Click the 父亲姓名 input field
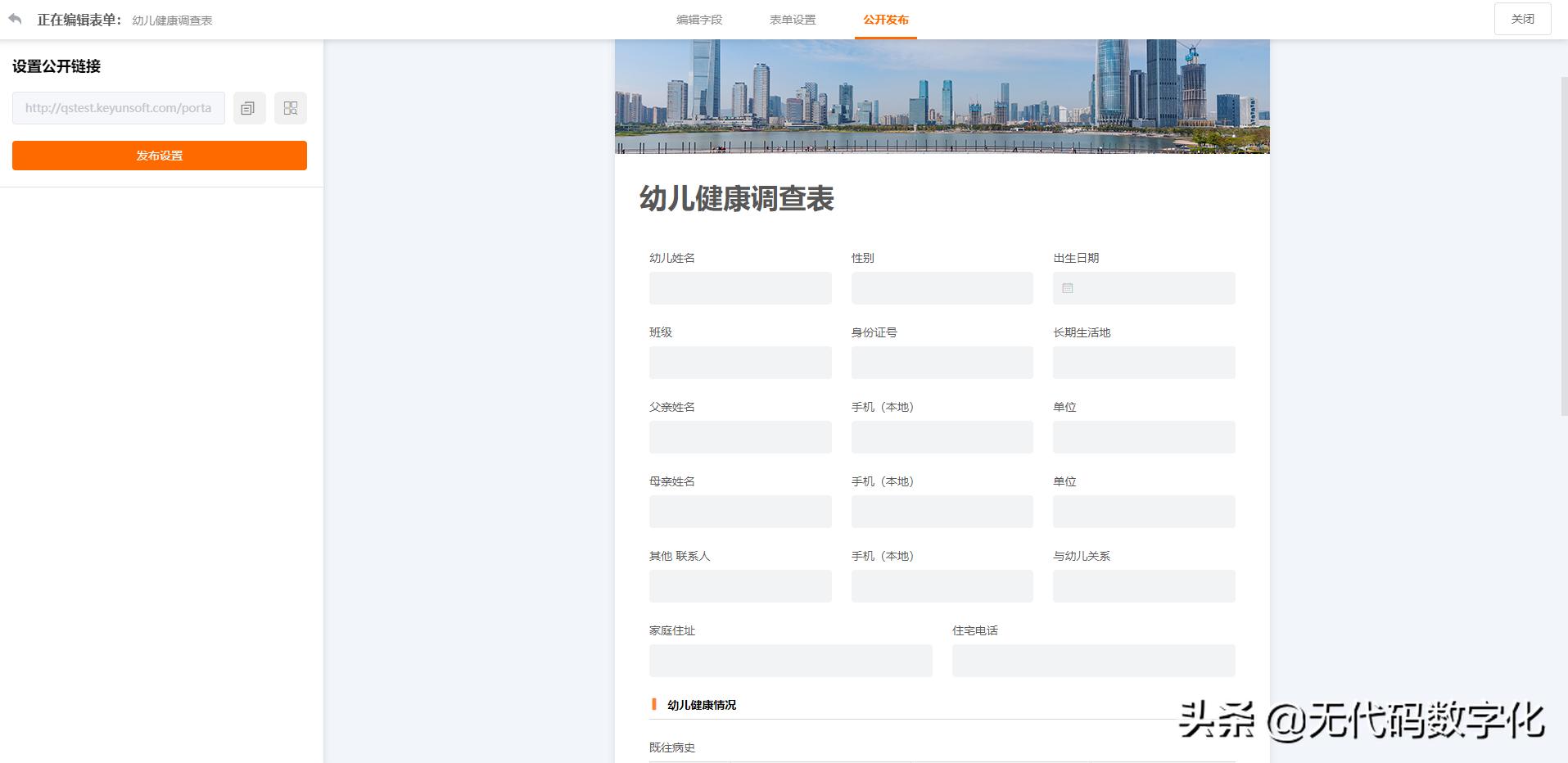 tap(739, 437)
